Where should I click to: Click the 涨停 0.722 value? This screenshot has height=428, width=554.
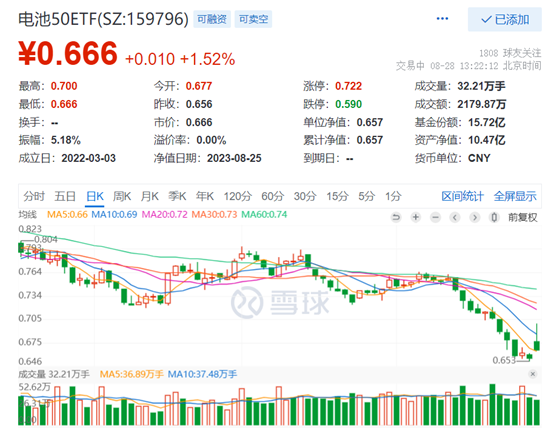(348, 86)
